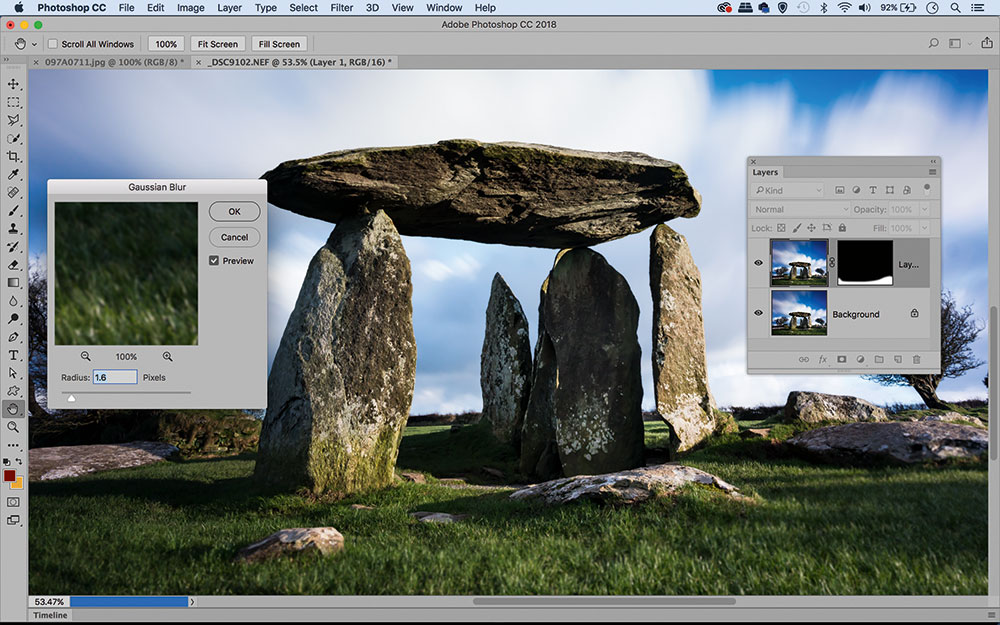Delete layer using the trash icon
Screen dimensions: 1000x625
pyautogui.click(x=916, y=360)
